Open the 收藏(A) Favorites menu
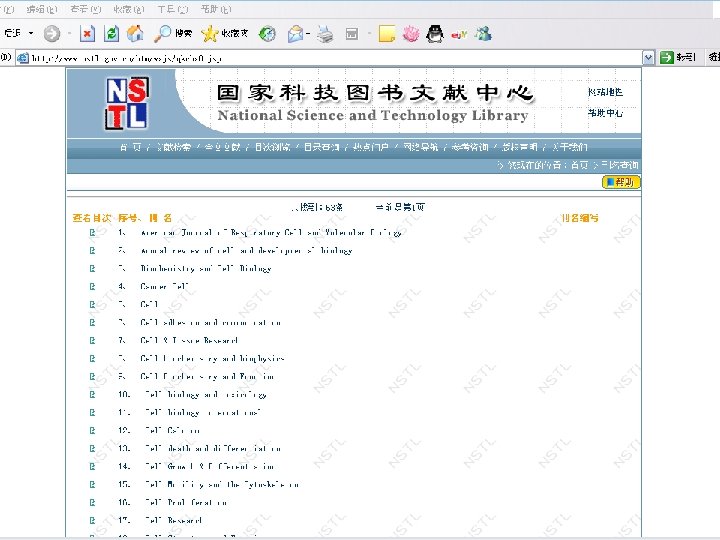The height and width of the screenshot is (540, 720). click(129, 9)
